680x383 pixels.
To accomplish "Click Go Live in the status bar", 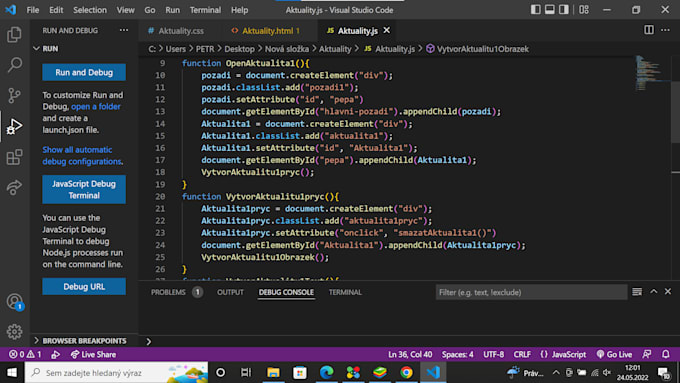I will pos(614,354).
